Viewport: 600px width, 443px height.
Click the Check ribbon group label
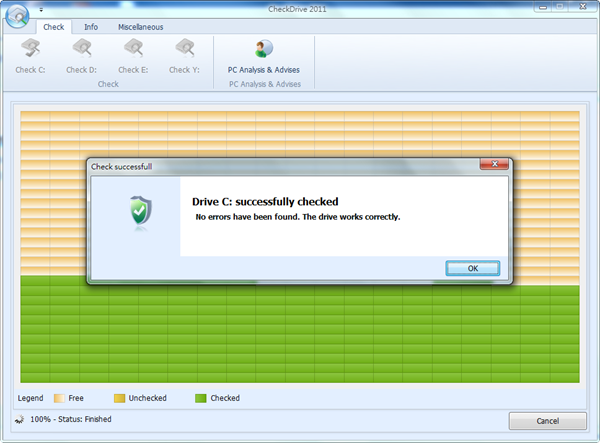click(x=108, y=84)
